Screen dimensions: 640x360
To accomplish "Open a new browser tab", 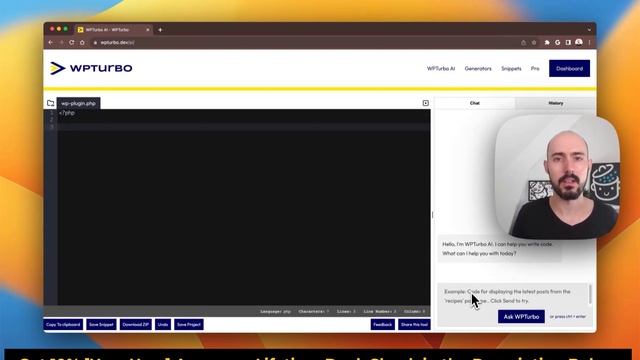I will (160, 30).
